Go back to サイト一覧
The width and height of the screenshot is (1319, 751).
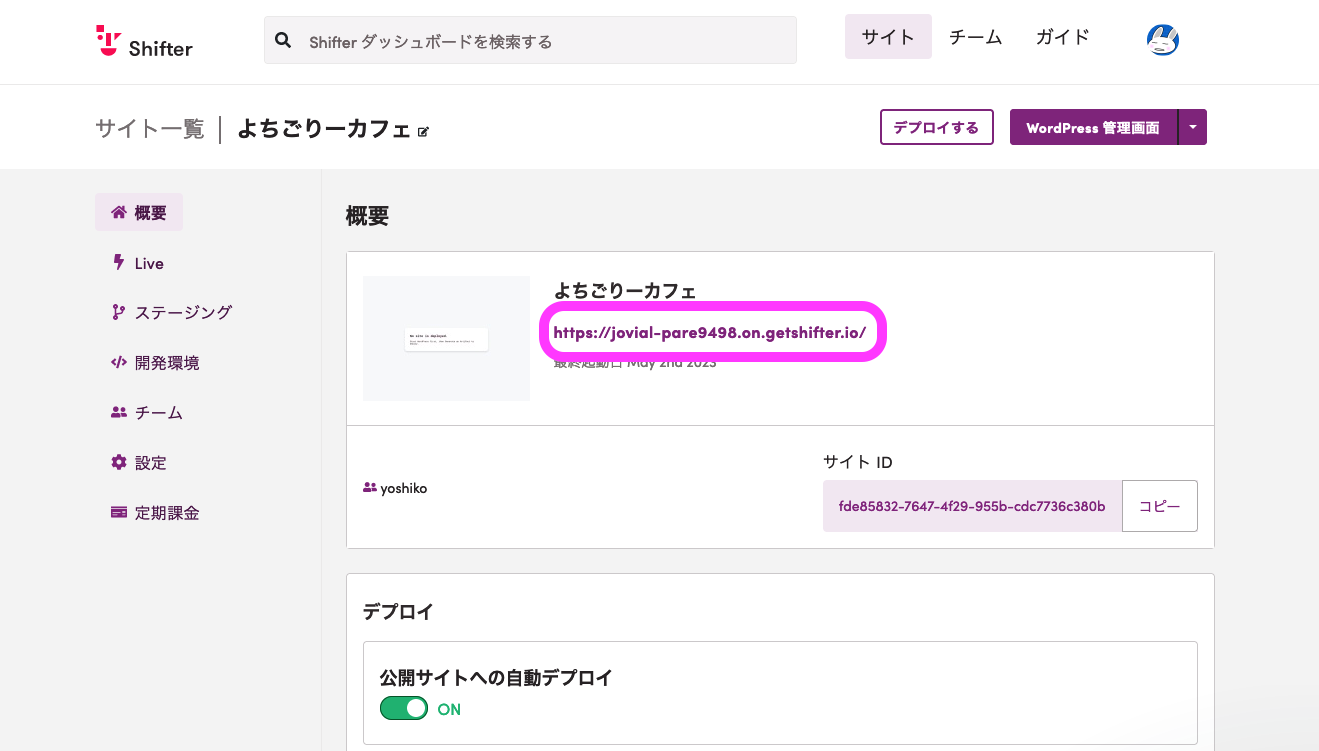click(x=149, y=129)
